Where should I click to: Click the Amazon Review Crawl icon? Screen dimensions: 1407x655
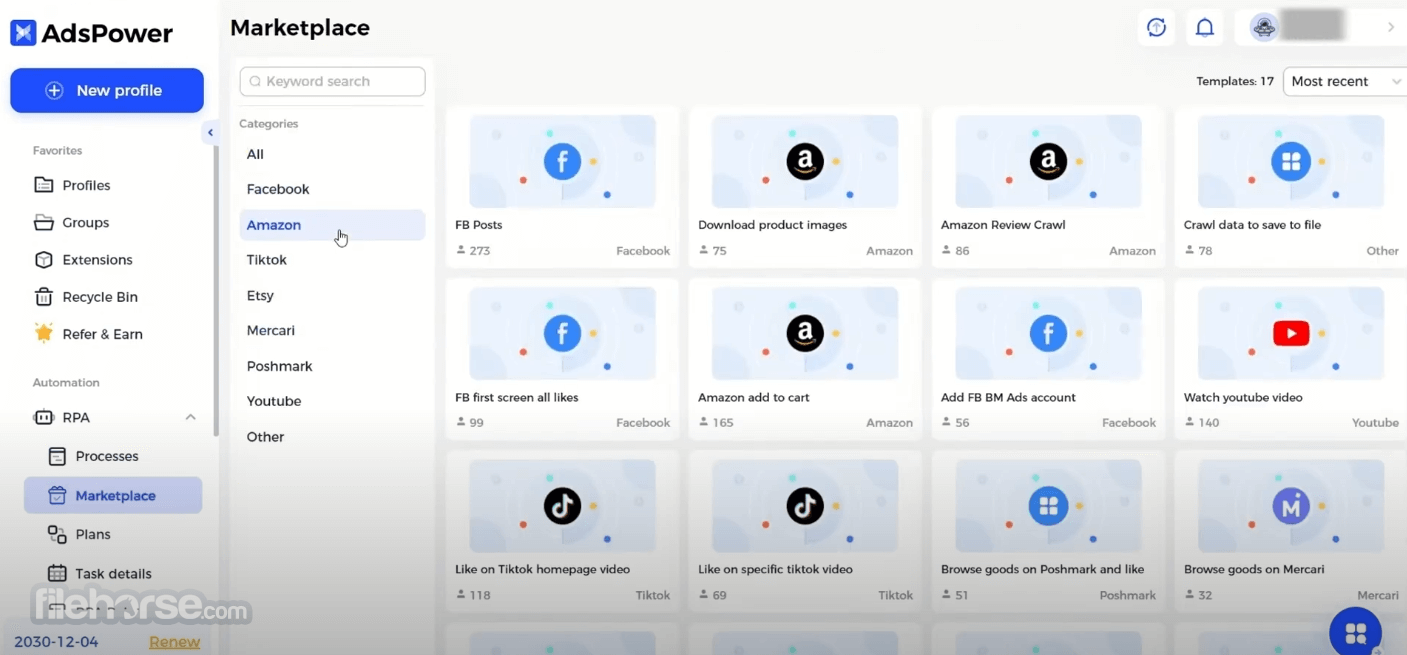[x=1048, y=161]
